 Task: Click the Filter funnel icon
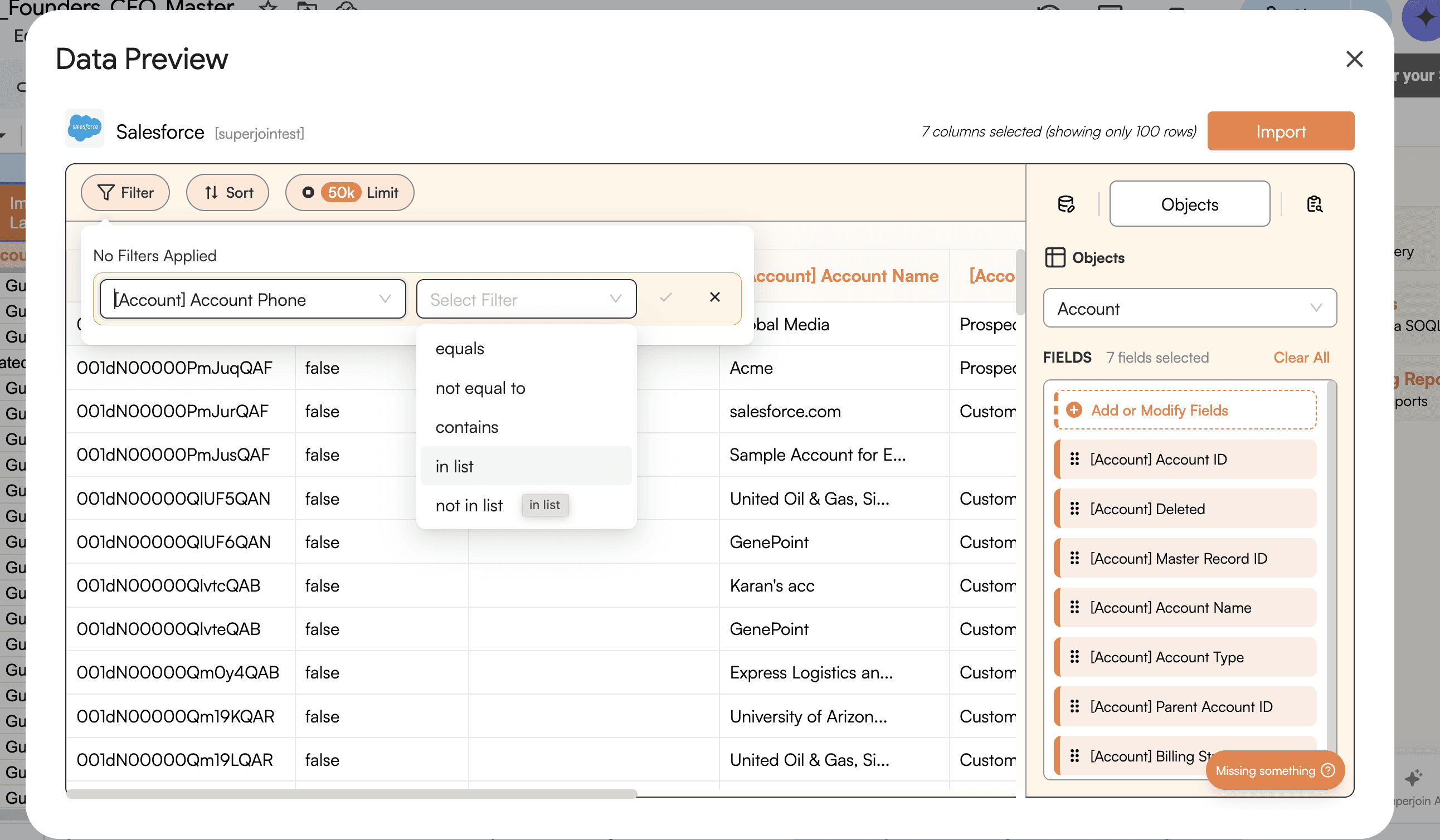pos(106,192)
